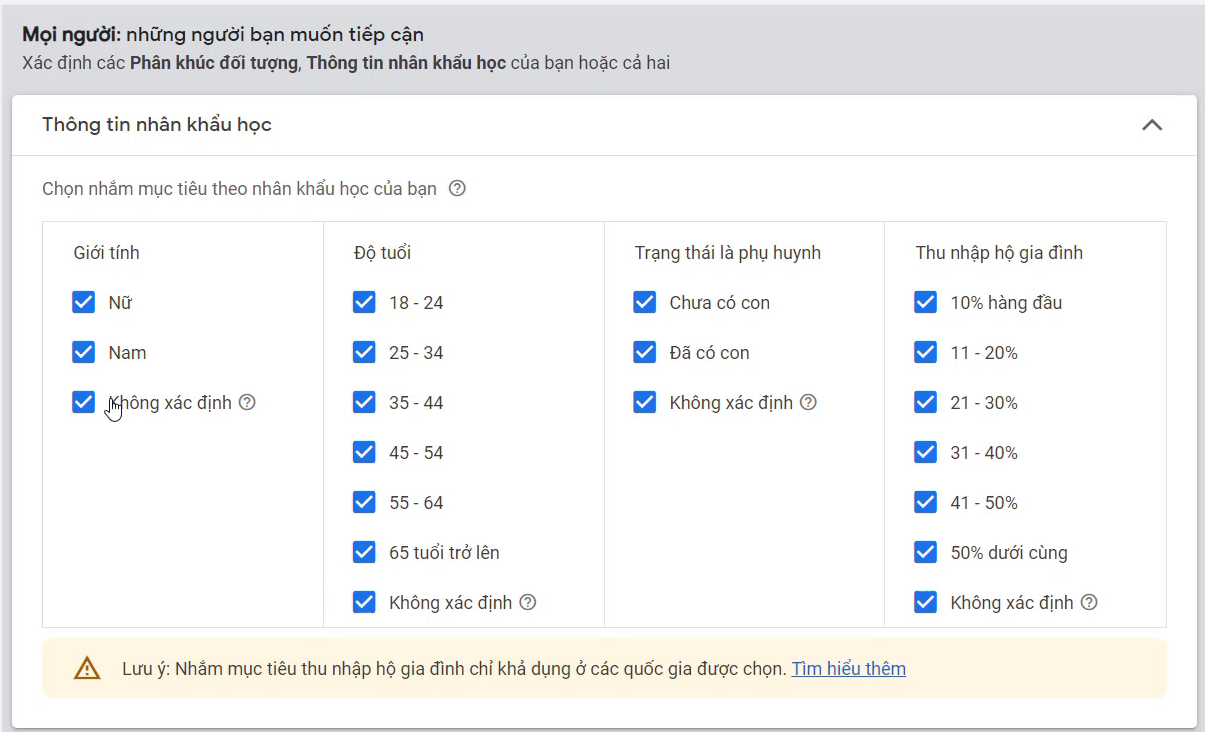Click help icon beside demographic targeting description

(x=457, y=188)
